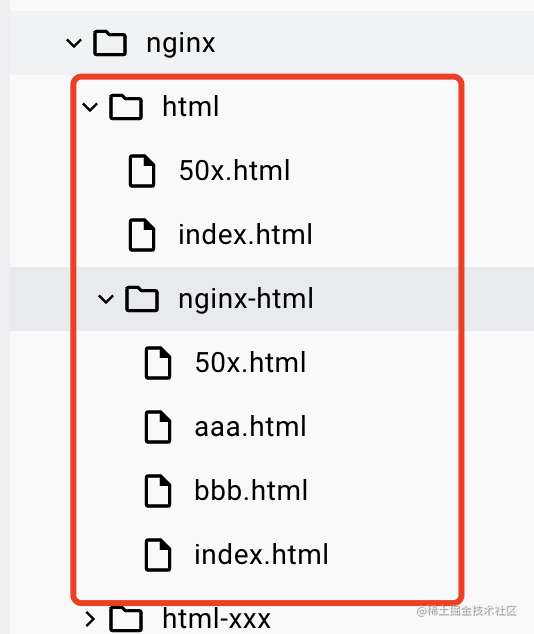Click file icon of bbb.html
Image resolution: width=534 pixels, height=634 pixels.
tap(158, 490)
